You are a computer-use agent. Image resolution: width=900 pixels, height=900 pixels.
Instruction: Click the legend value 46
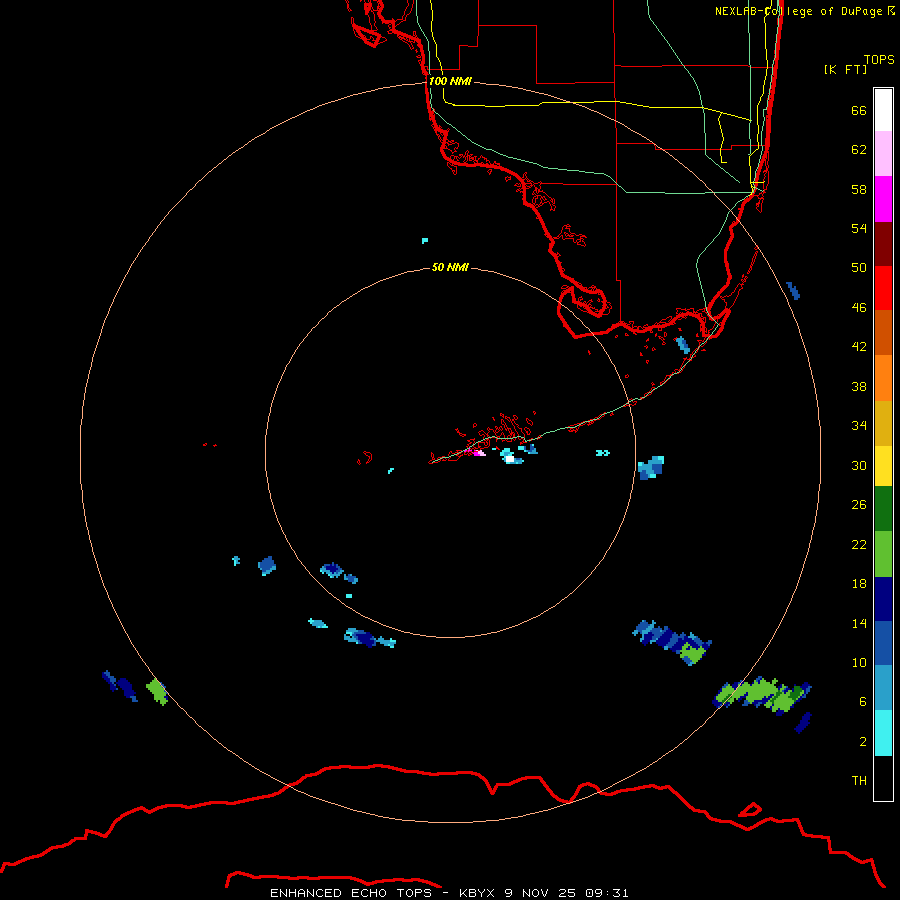[859, 308]
